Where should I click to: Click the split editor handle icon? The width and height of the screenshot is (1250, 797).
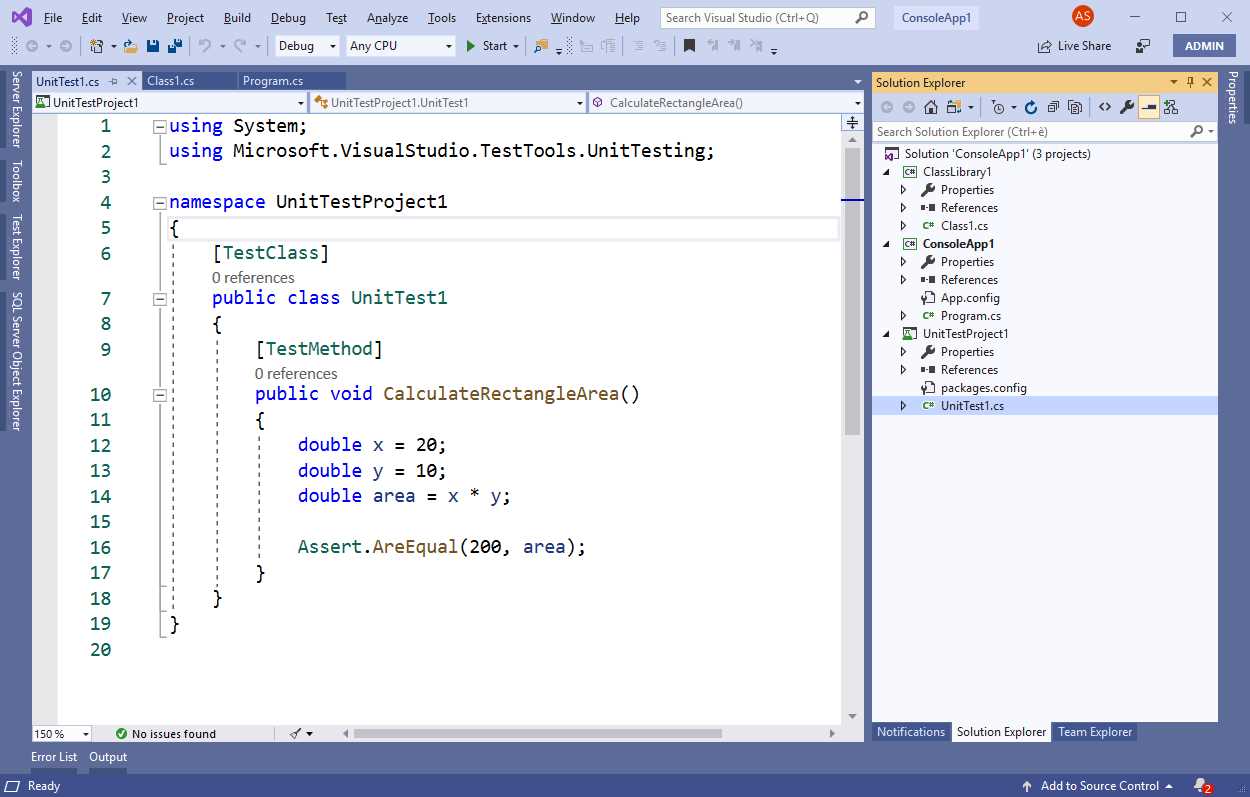852,123
